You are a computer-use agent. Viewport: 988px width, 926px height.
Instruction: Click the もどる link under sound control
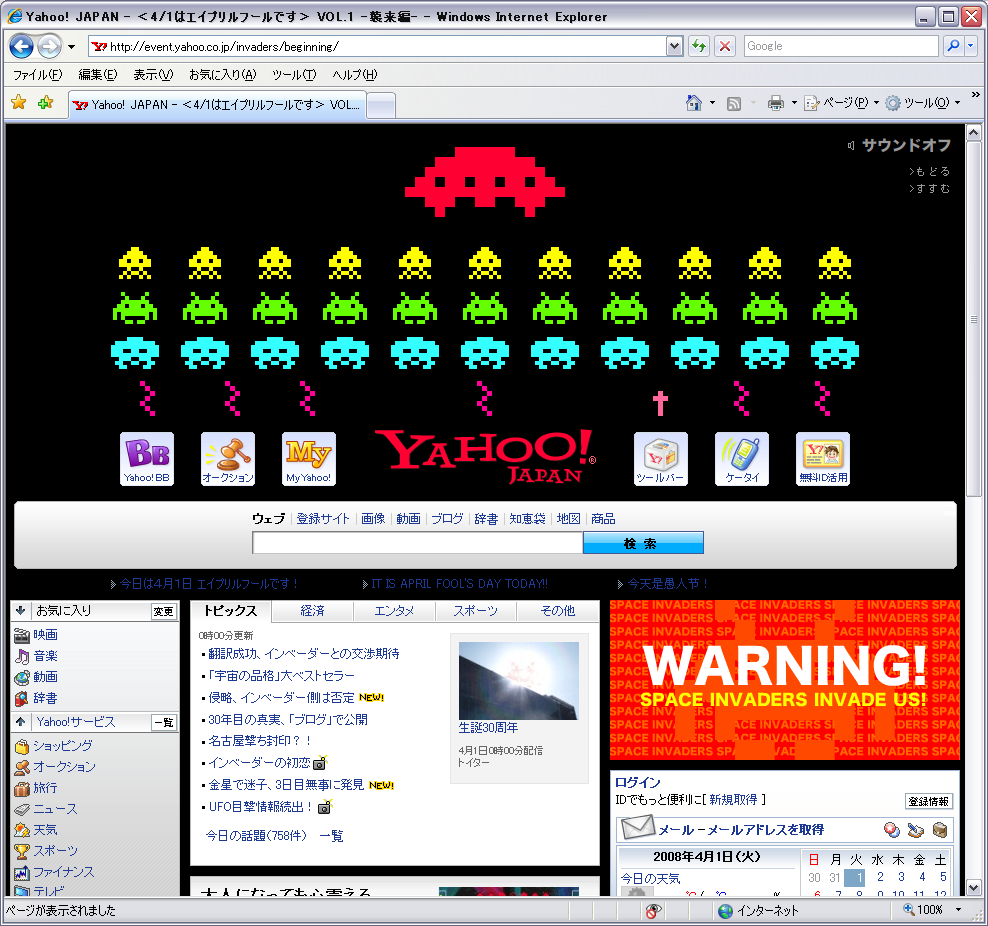tap(930, 171)
